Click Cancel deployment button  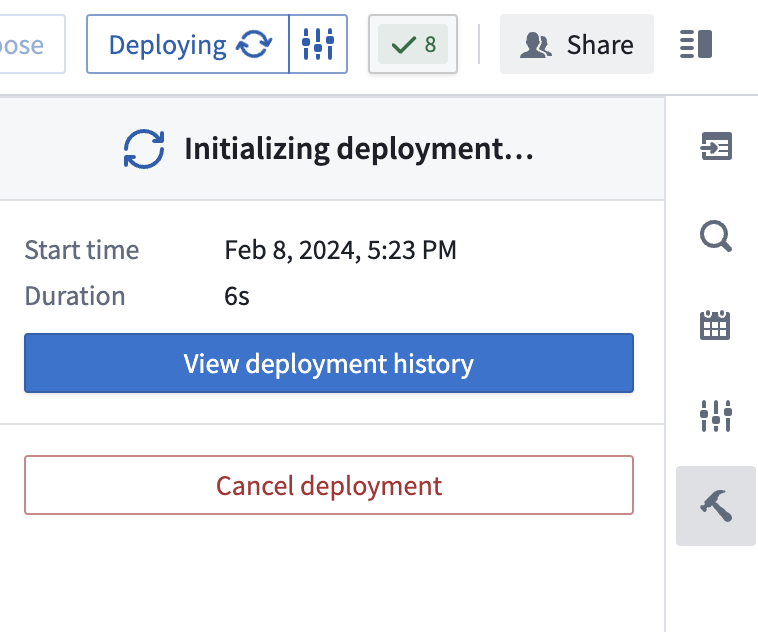coord(329,485)
